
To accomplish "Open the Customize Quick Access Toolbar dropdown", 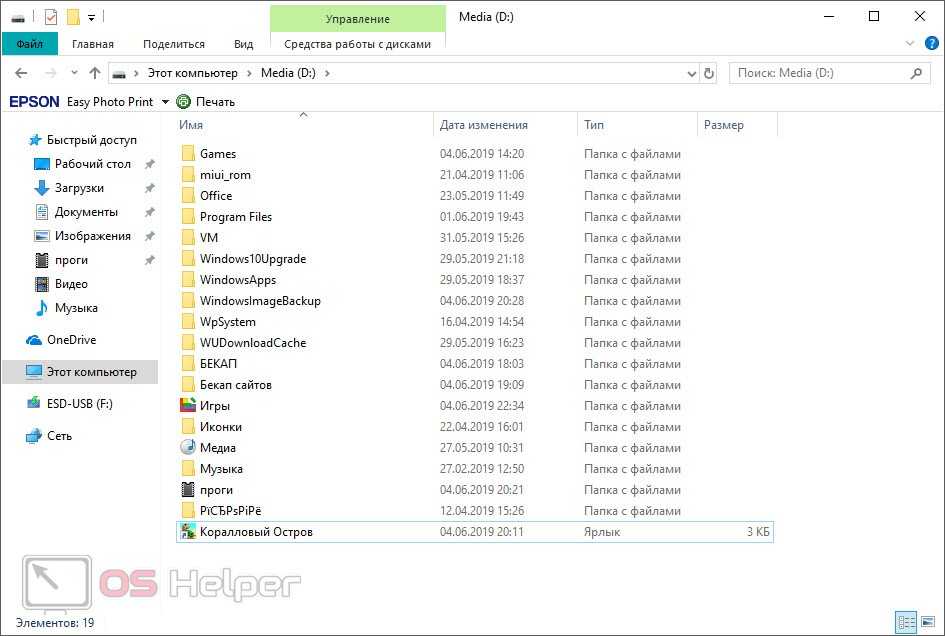I will click(x=91, y=17).
